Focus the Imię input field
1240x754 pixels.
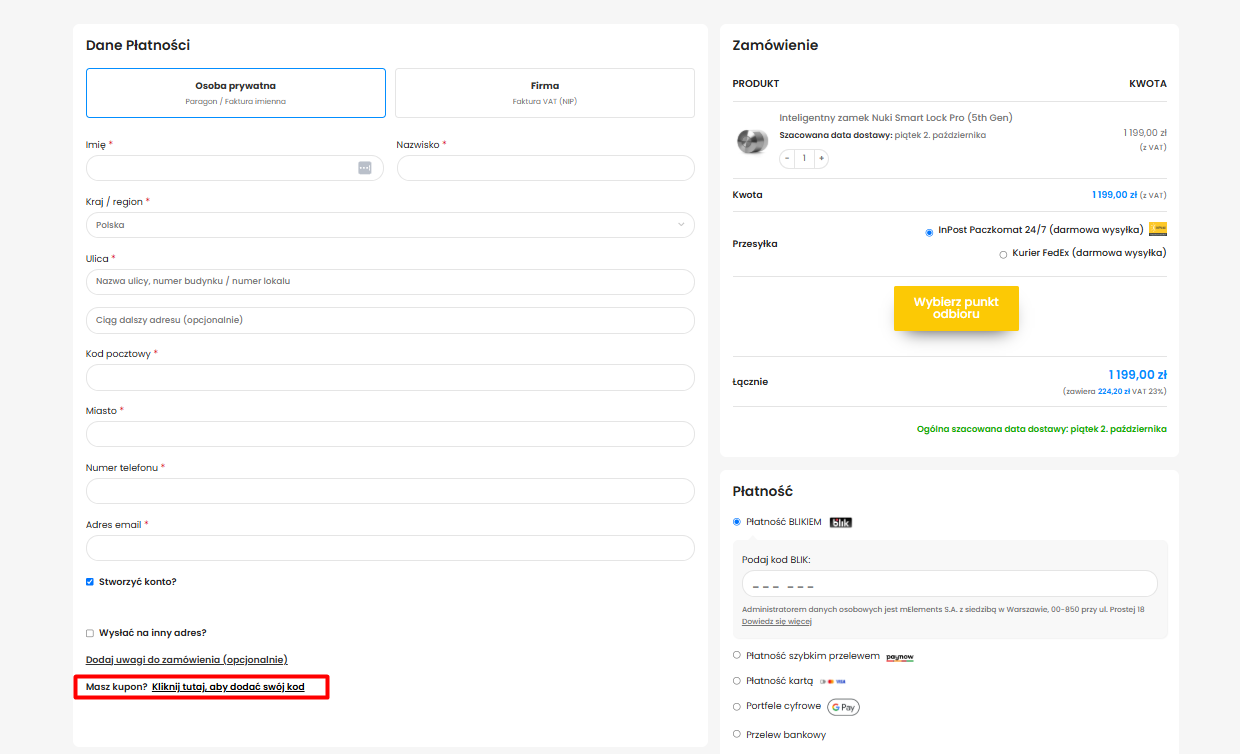[x=235, y=168]
